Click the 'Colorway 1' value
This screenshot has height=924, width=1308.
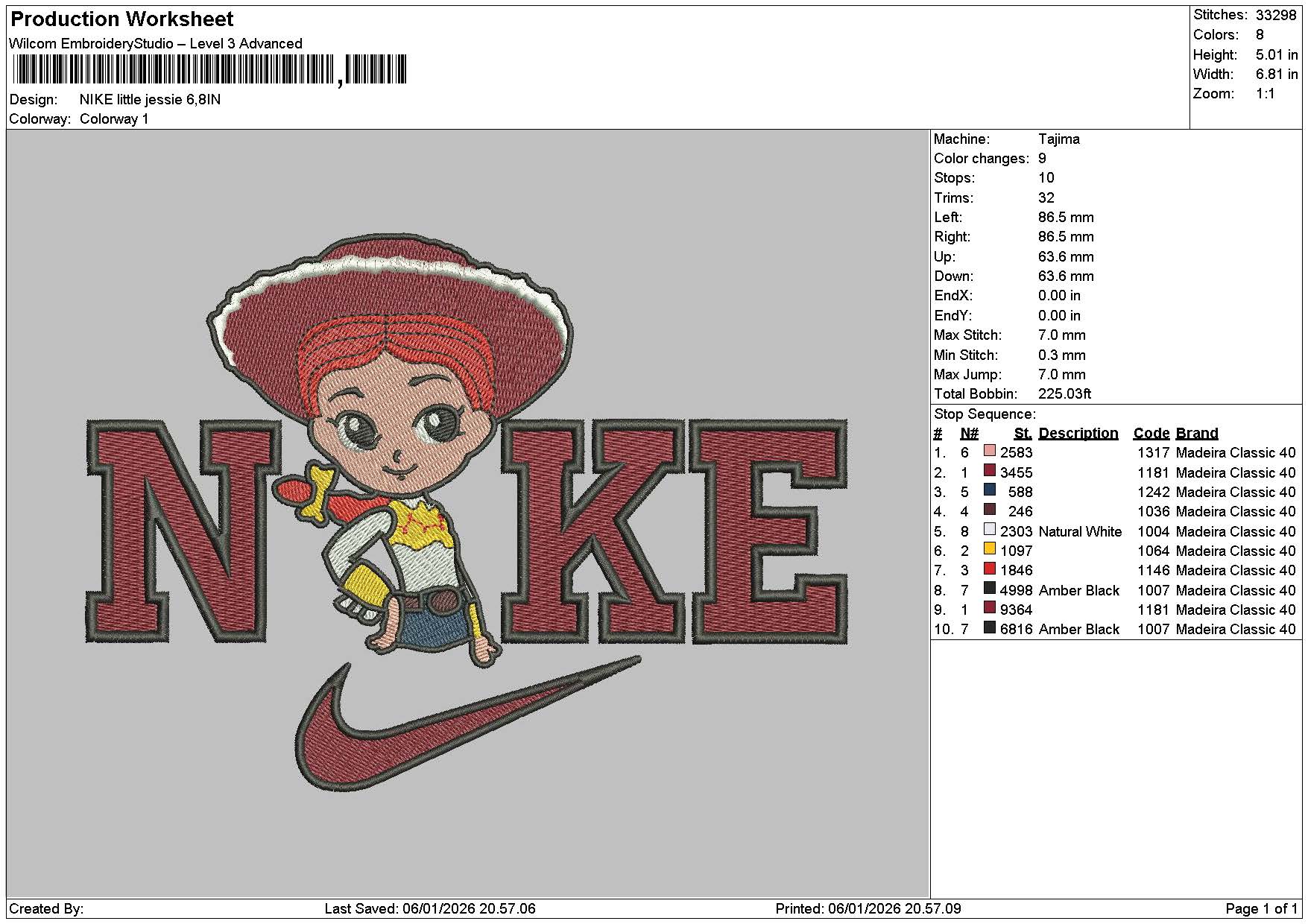pyautogui.click(x=114, y=118)
